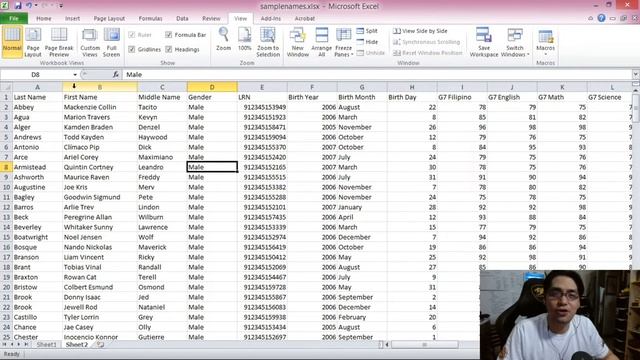
Task: Toggle the Headings checkbox
Action: [x=169, y=49]
